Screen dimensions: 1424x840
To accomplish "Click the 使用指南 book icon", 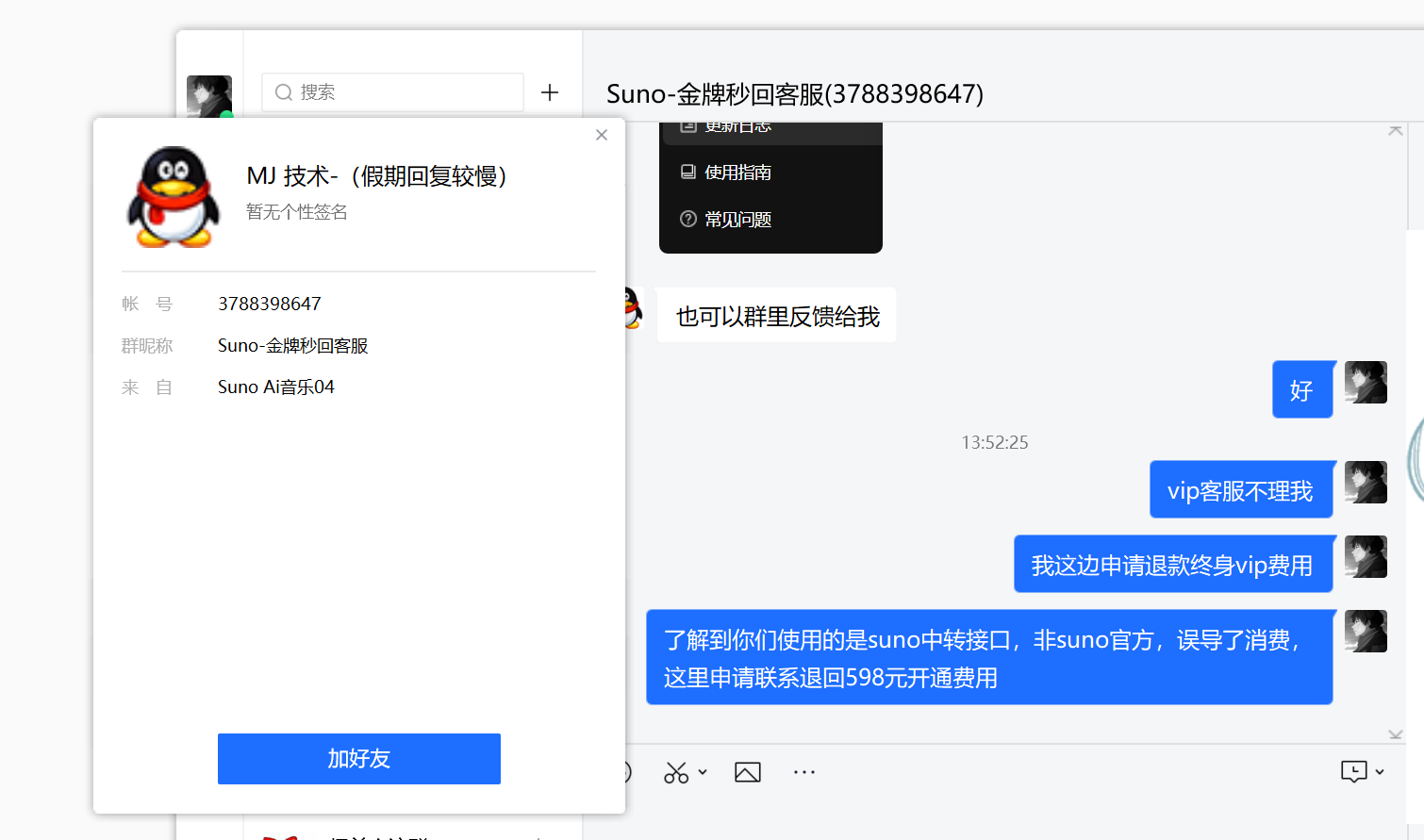I will (x=688, y=173).
